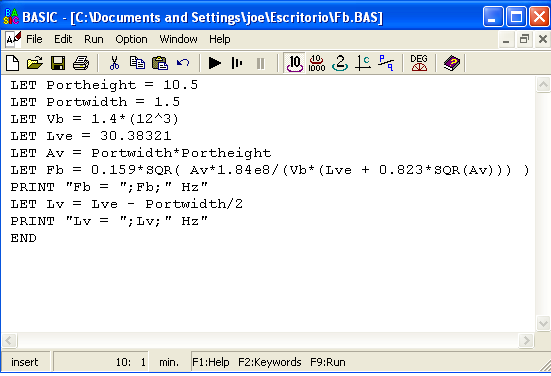This screenshot has height=376, width=551.
Task: Click the line PRINT "Lv = ";Lv;" Hz"
Action: point(109,221)
